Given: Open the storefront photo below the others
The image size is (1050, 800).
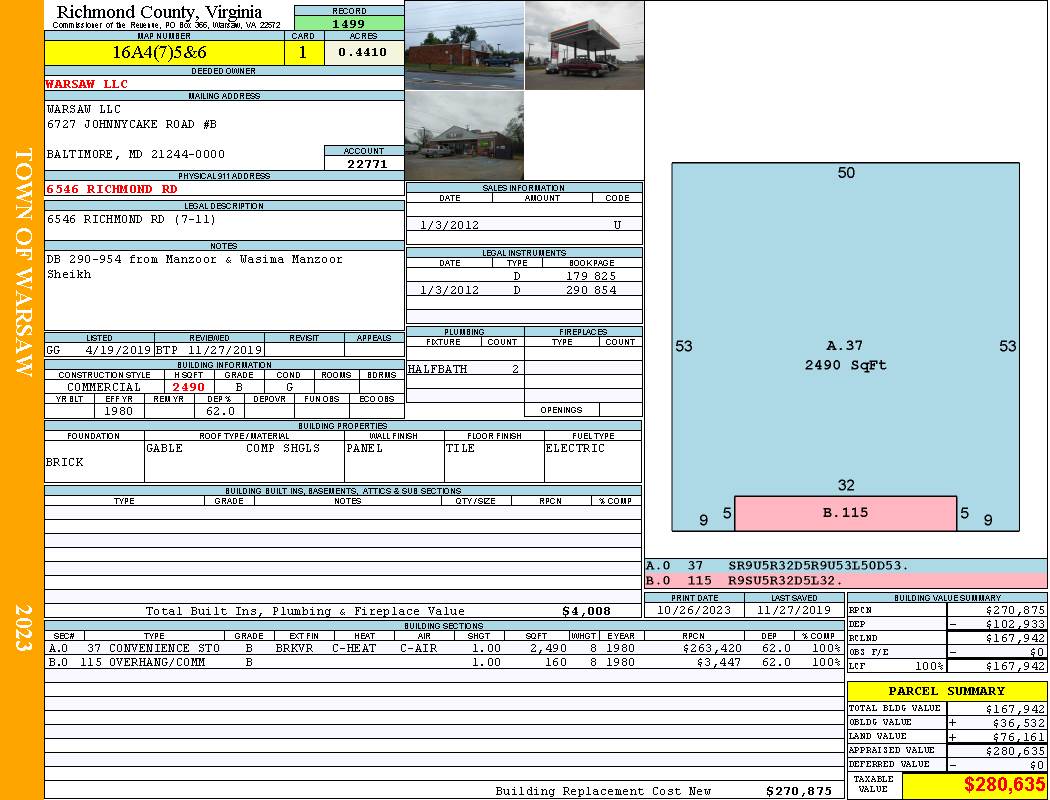Looking at the screenshot, I should tap(464, 136).
